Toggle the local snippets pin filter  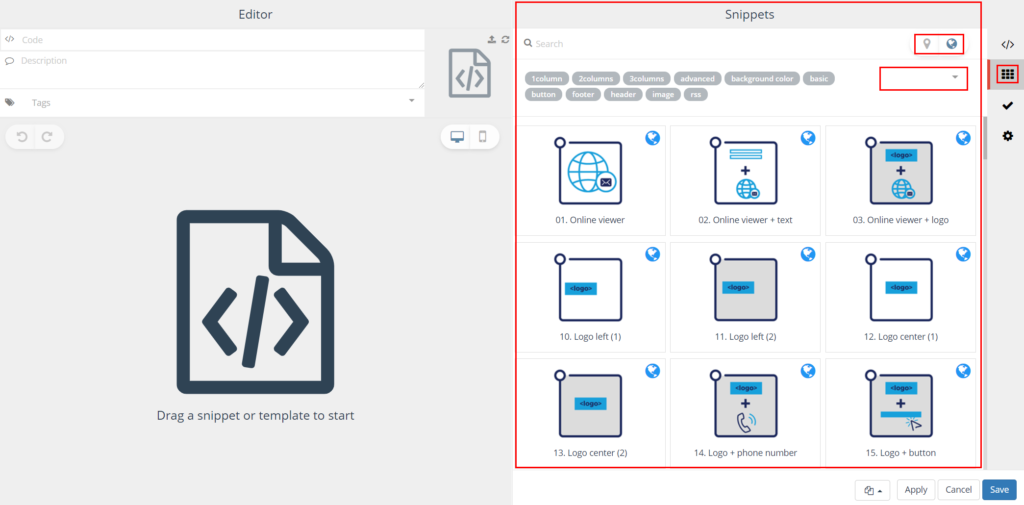926,44
